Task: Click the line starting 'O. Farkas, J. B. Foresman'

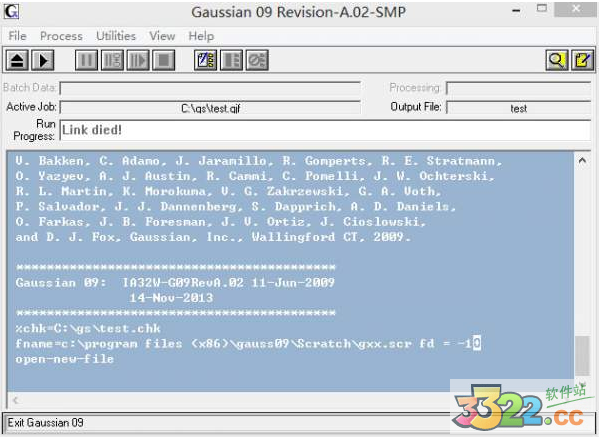Action: pyautogui.click(x=220, y=222)
